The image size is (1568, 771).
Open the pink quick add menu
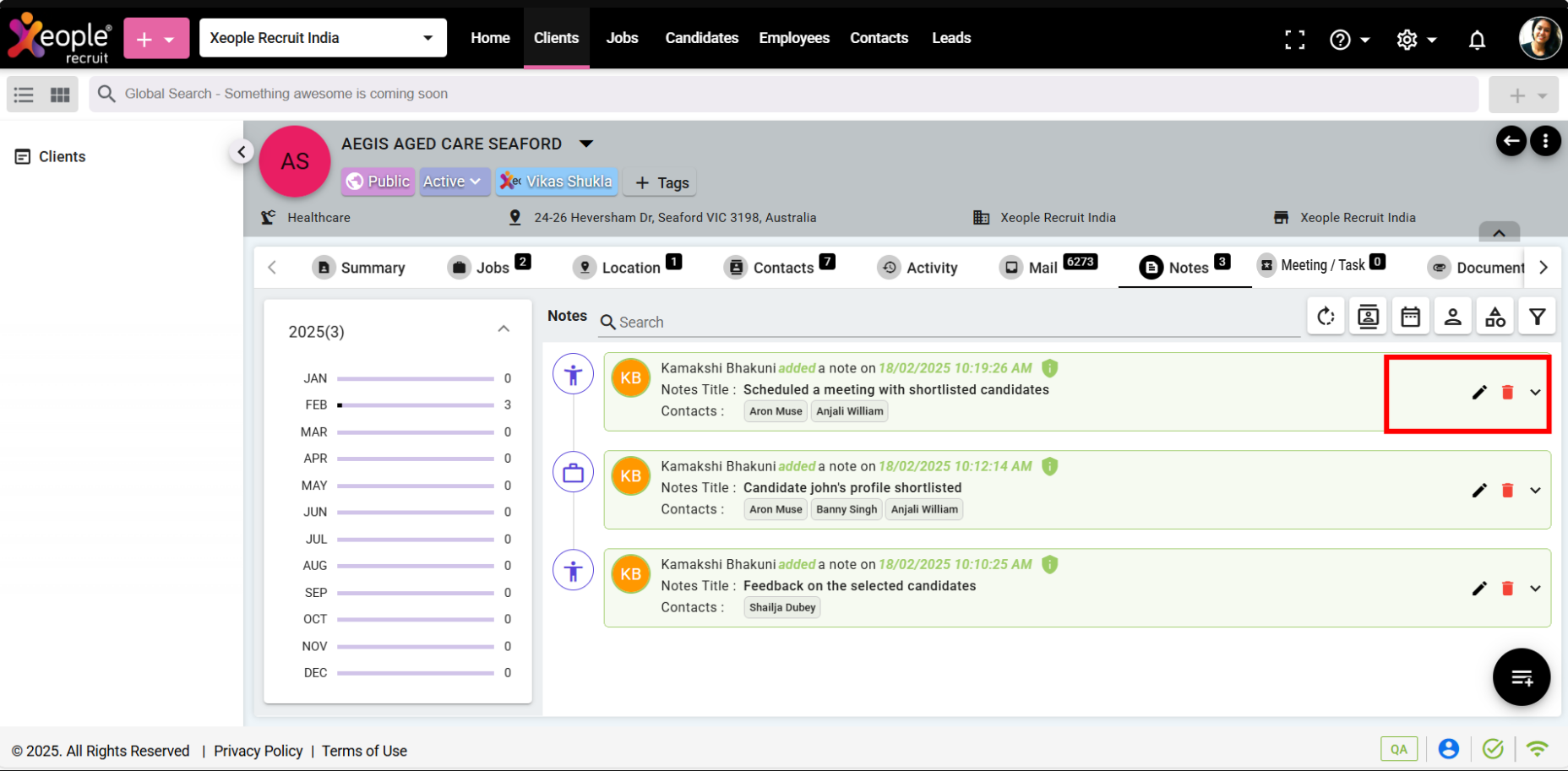point(156,39)
